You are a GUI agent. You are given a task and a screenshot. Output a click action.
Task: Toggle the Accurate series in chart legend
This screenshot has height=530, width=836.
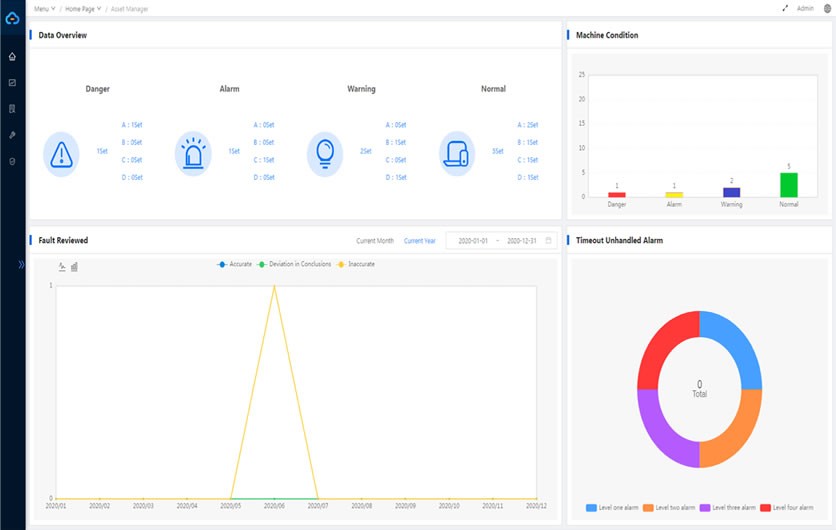click(235, 264)
